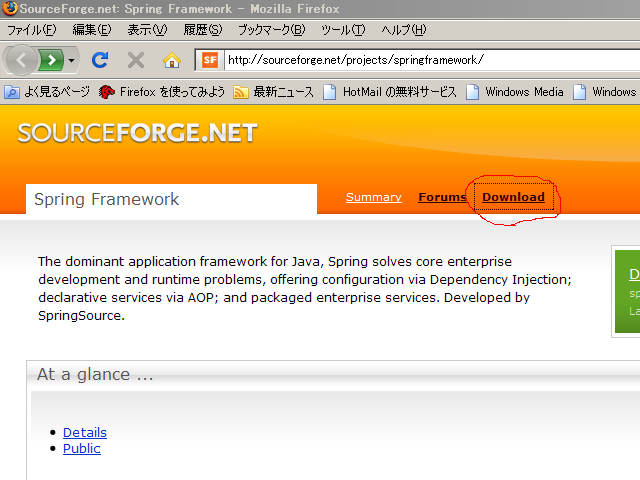Open the history dropdown beside Forward

pyautogui.click(x=71, y=60)
